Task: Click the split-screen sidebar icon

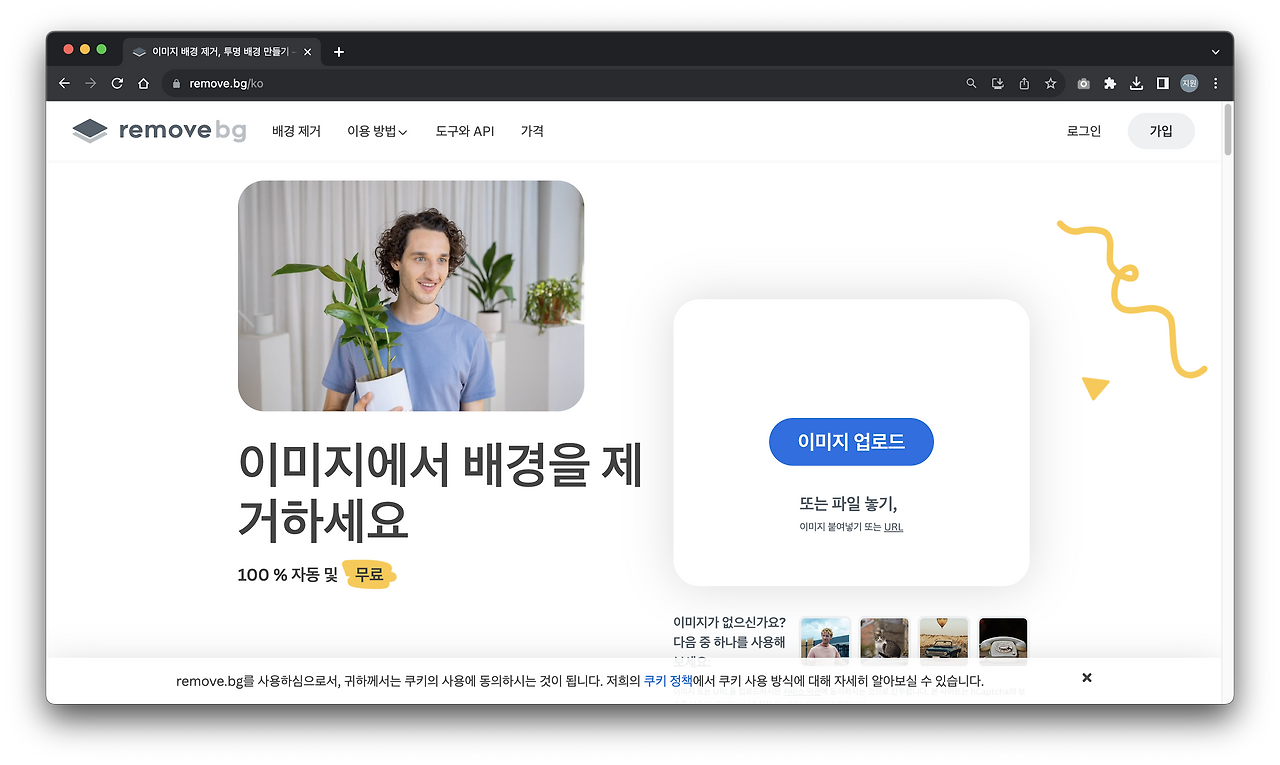Action: pos(1162,84)
